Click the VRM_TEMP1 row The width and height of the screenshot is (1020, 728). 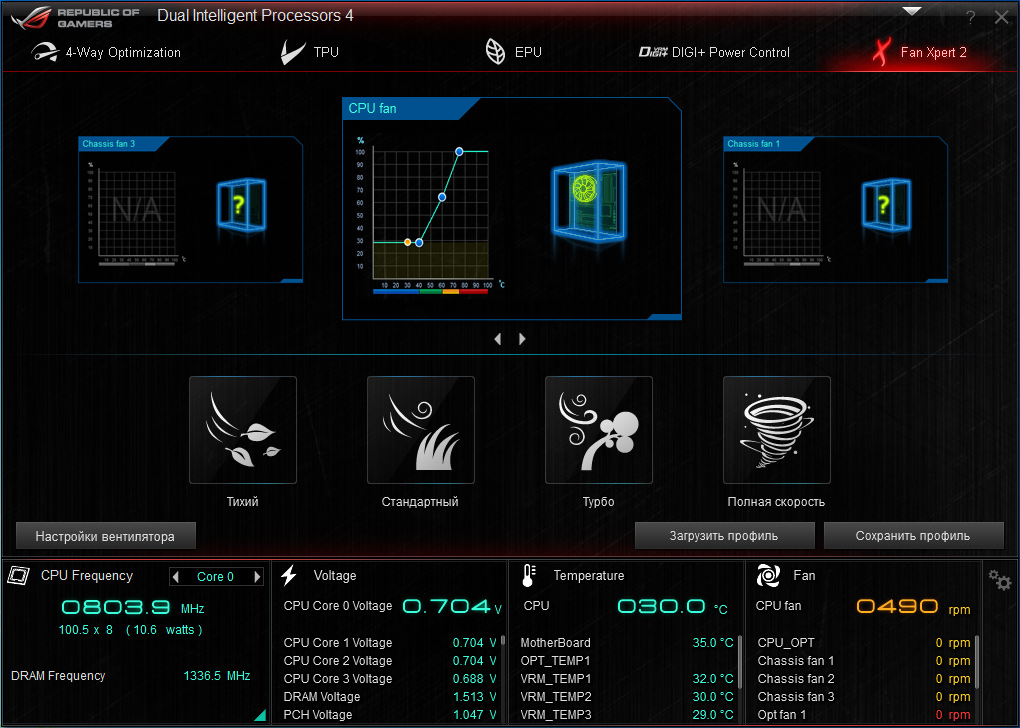(x=627, y=679)
